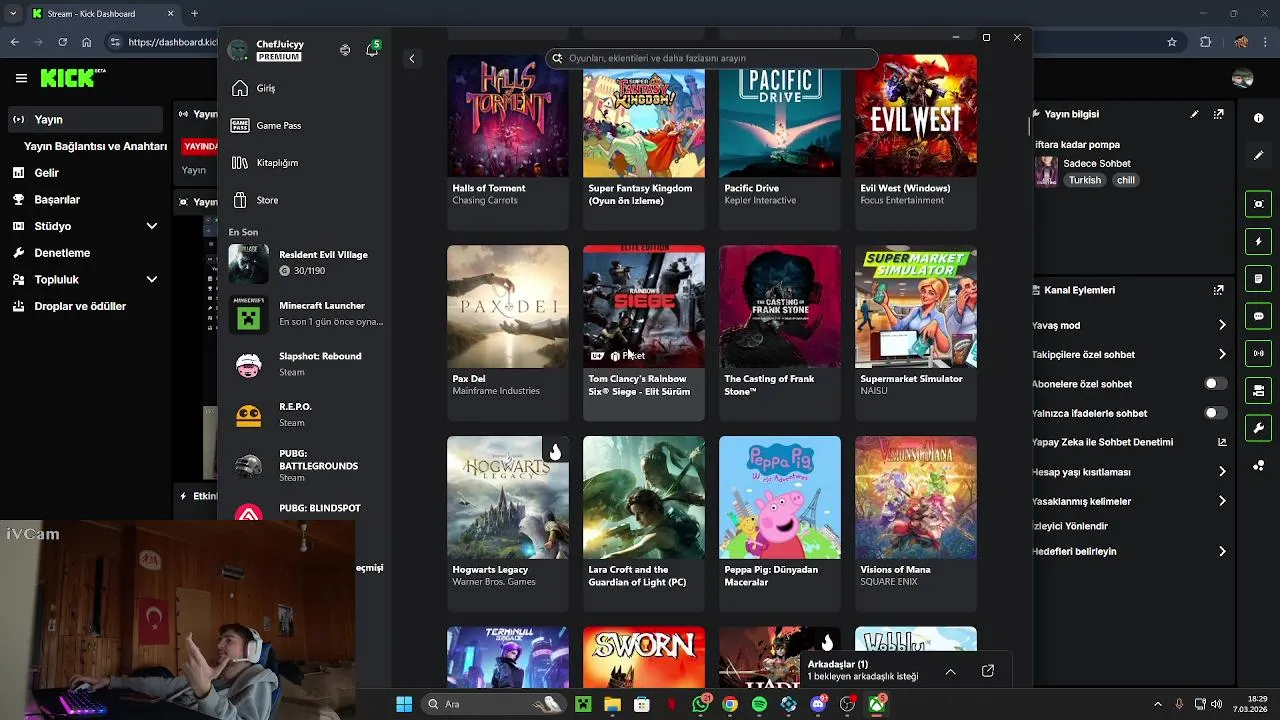Open Hogwarts Legacy game tile

click(508, 523)
